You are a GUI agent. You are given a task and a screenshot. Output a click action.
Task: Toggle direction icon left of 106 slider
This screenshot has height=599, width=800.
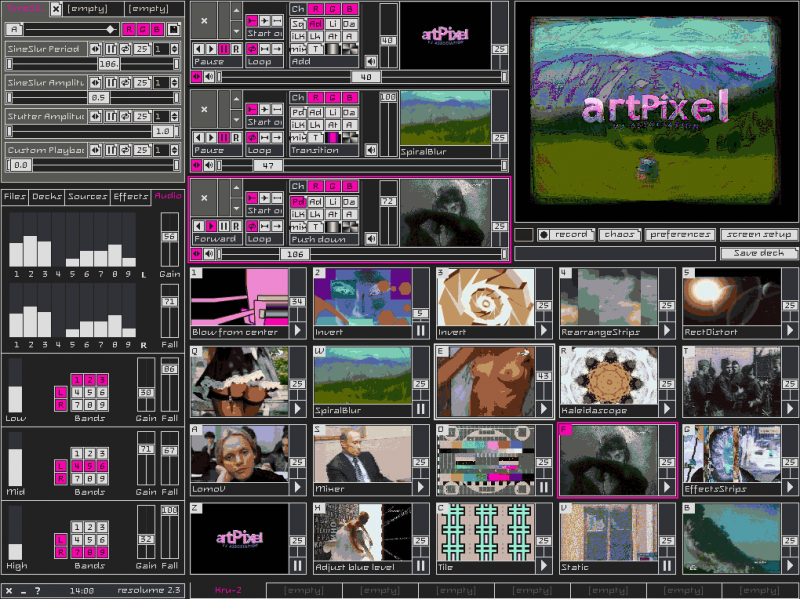click(x=196, y=254)
